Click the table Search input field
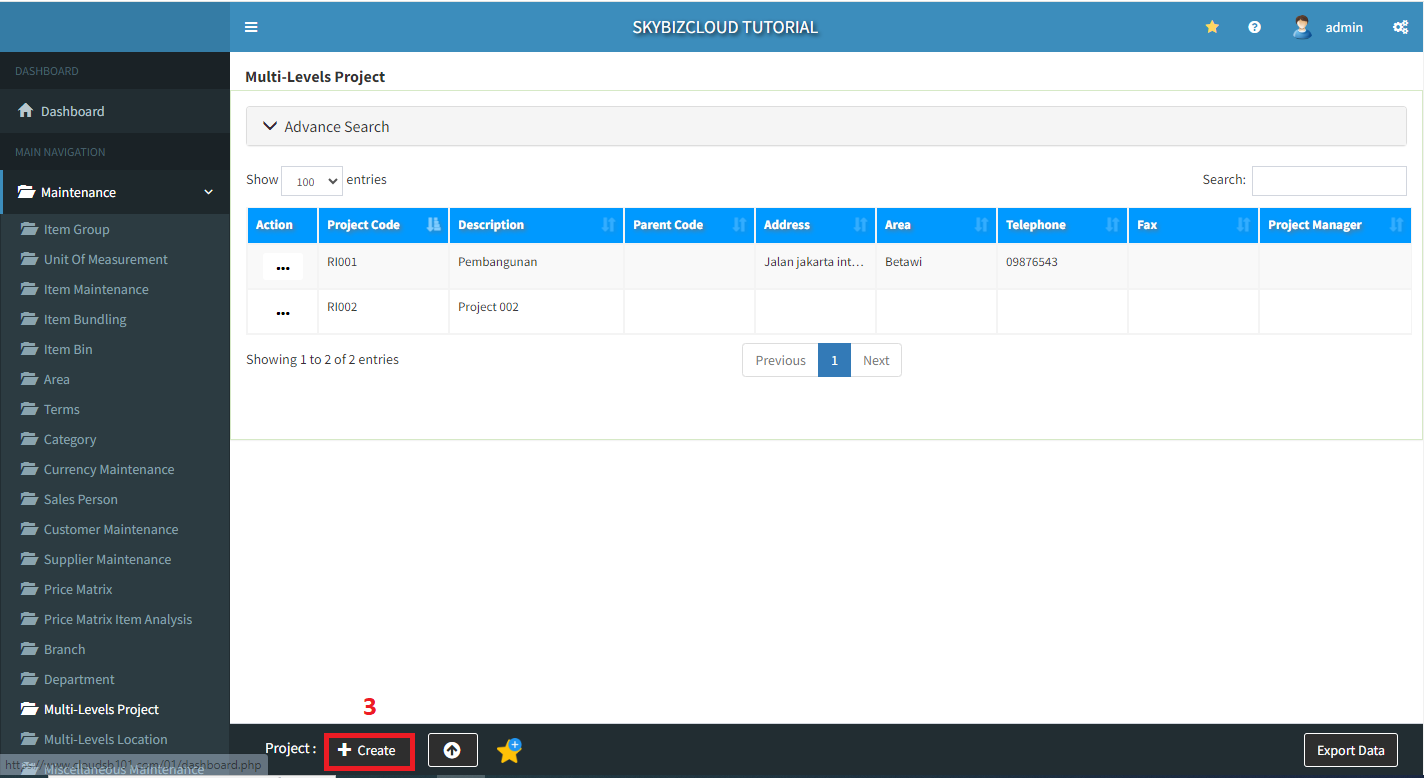 [1328, 180]
